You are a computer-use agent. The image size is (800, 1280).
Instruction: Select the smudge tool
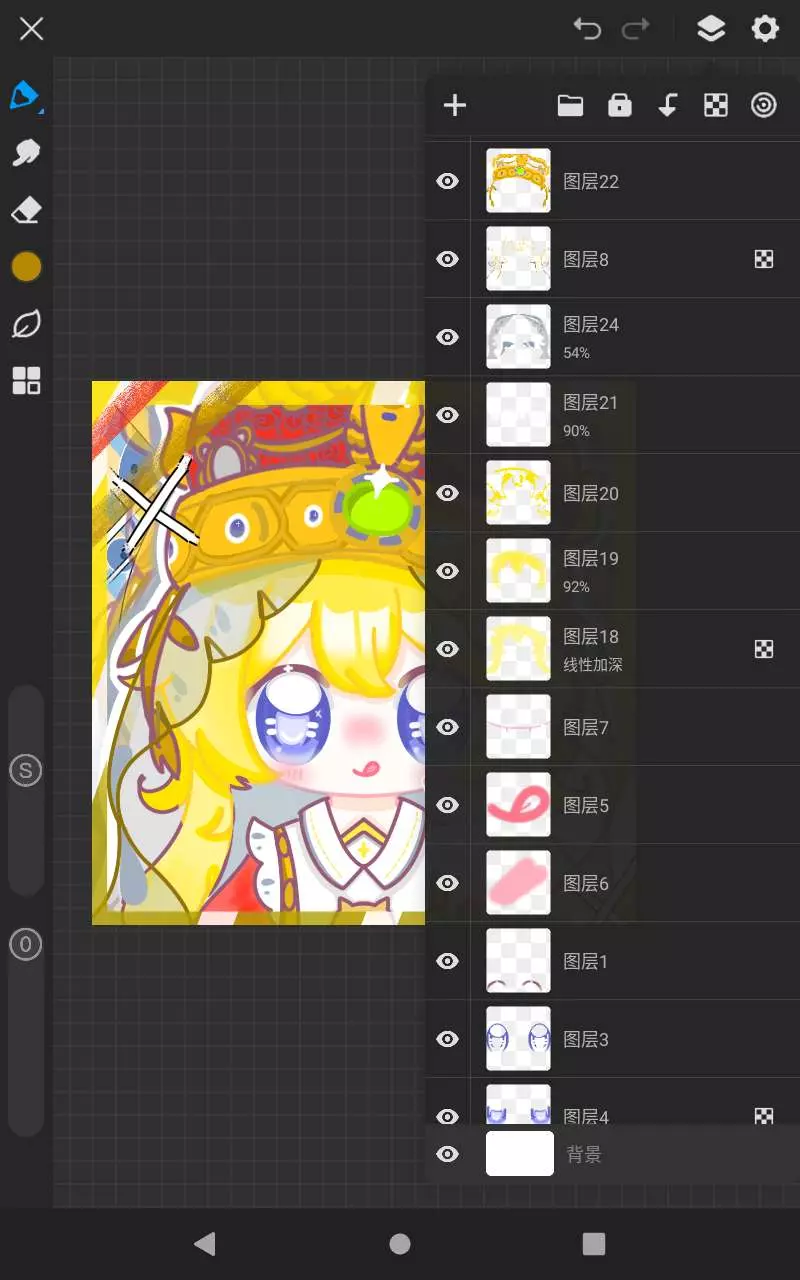tap(26, 153)
